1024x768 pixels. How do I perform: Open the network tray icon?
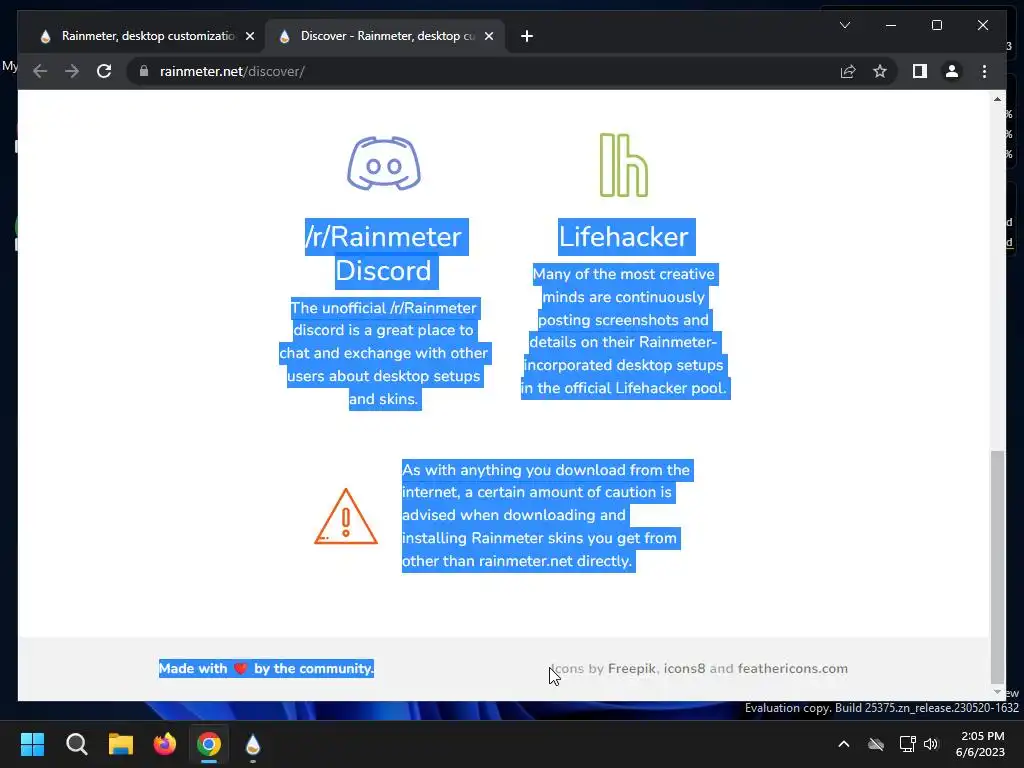pyautogui.click(x=907, y=744)
